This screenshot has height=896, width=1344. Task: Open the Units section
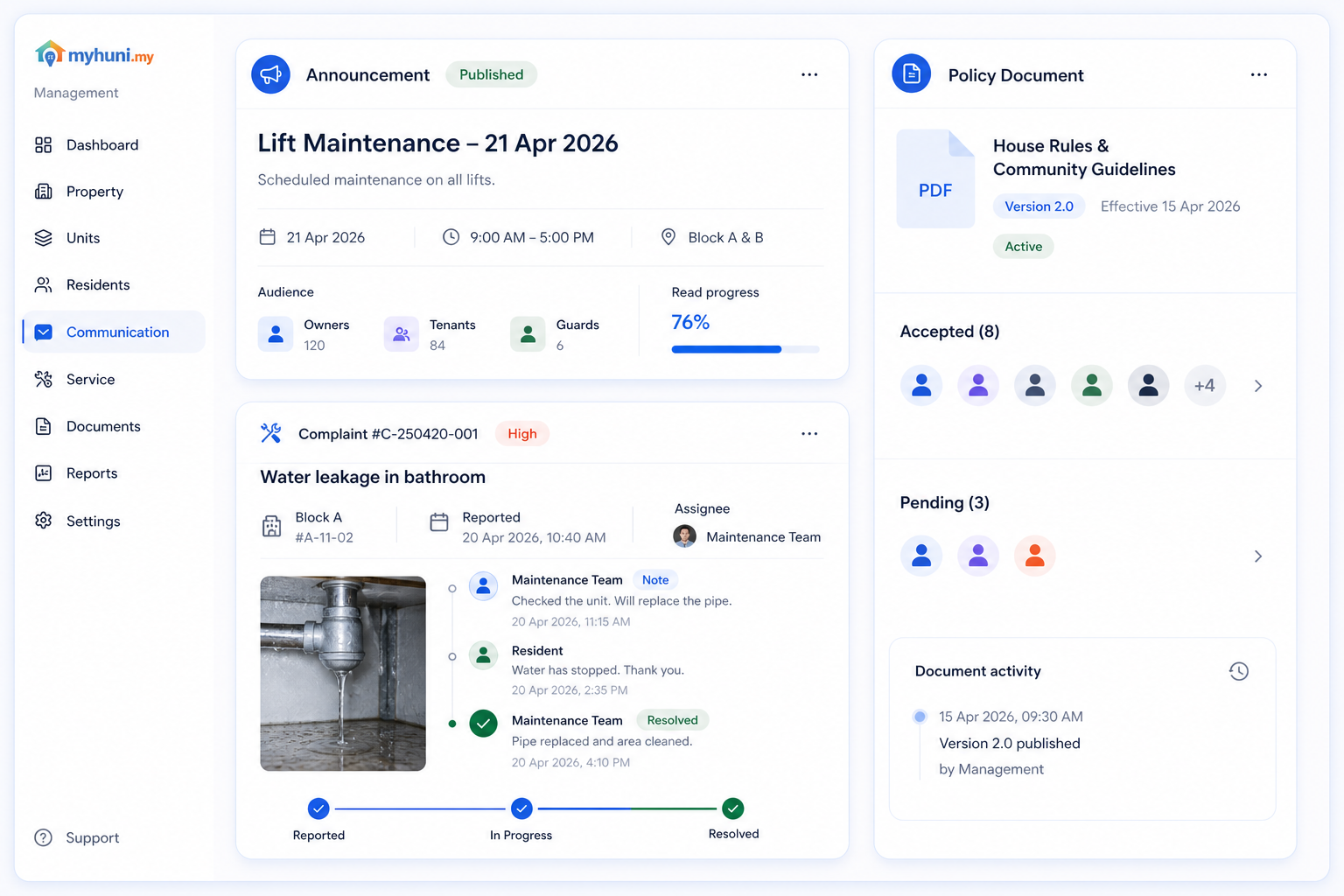(114, 238)
